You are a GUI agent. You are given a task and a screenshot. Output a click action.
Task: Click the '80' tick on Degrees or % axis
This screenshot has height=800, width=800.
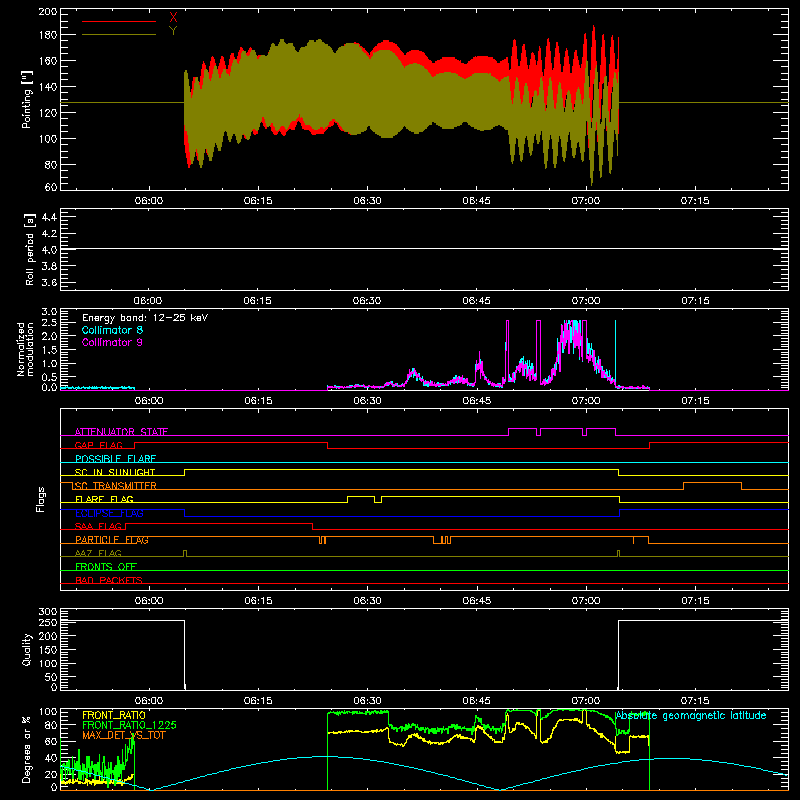point(51,724)
